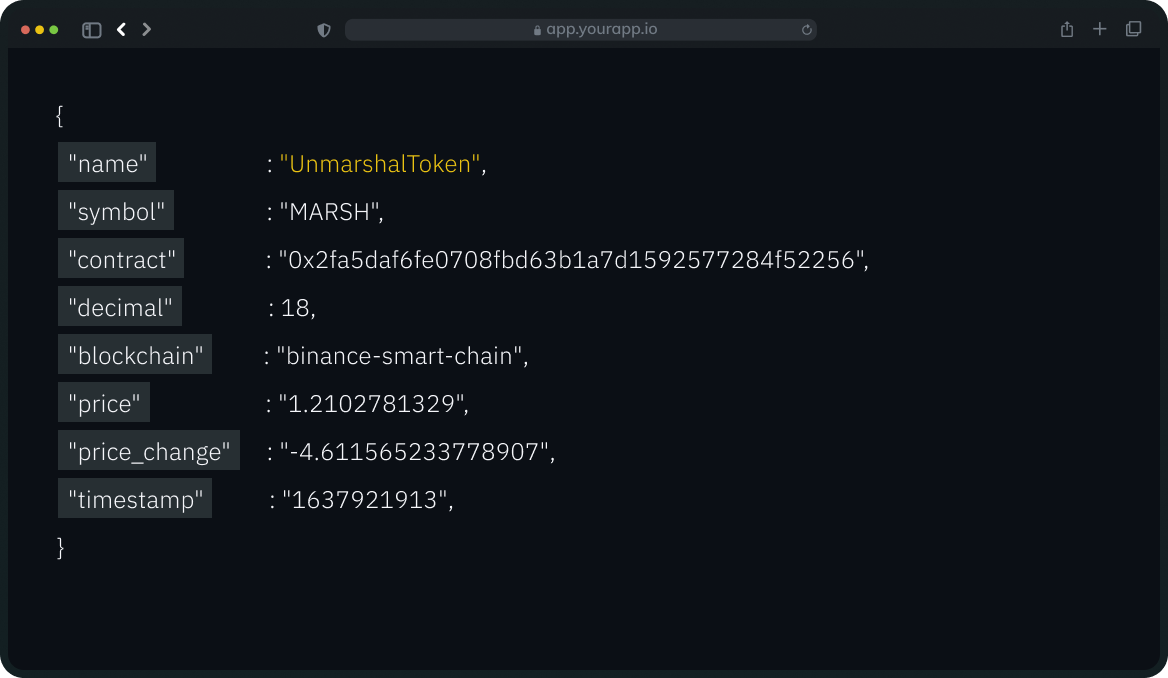Screen dimensions: 1168x678
Task: Select the "name" key label
Action: (x=107, y=164)
